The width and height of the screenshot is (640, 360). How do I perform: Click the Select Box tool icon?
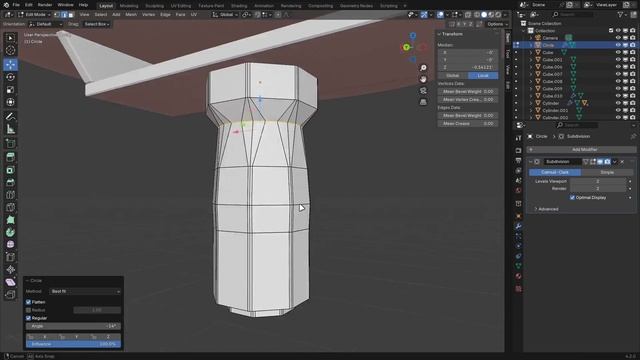pyautogui.click(x=11, y=38)
